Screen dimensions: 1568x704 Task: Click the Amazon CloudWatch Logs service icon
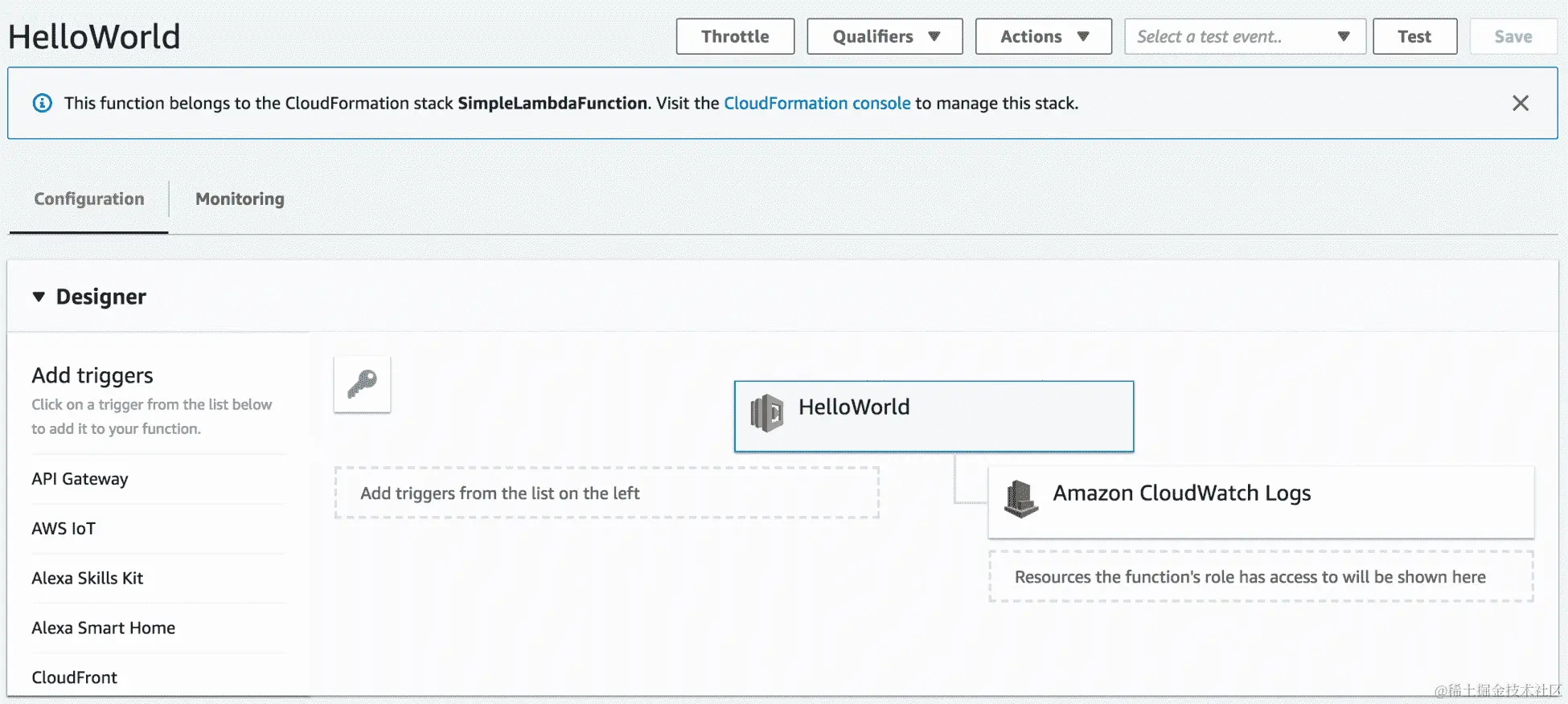[1021, 499]
